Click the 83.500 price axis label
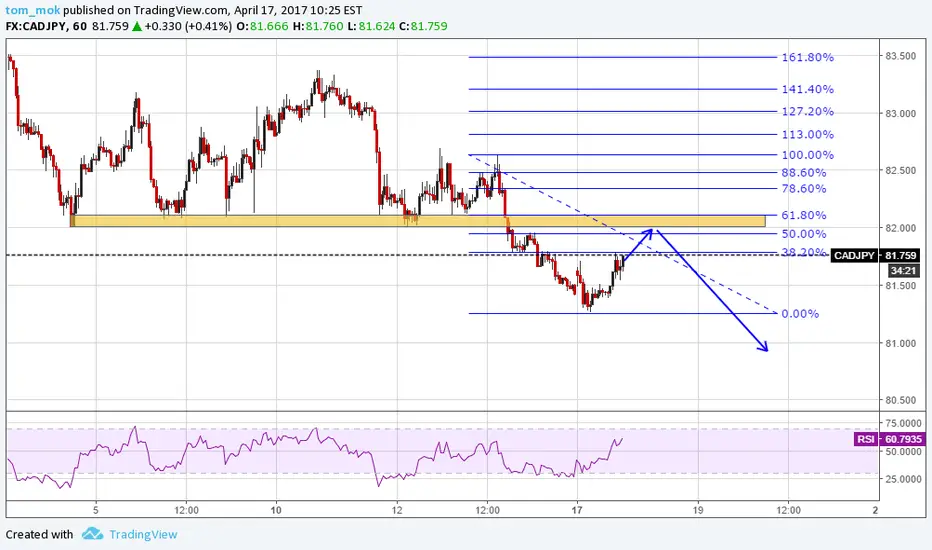Screen dimensions: 932x550 [900, 56]
